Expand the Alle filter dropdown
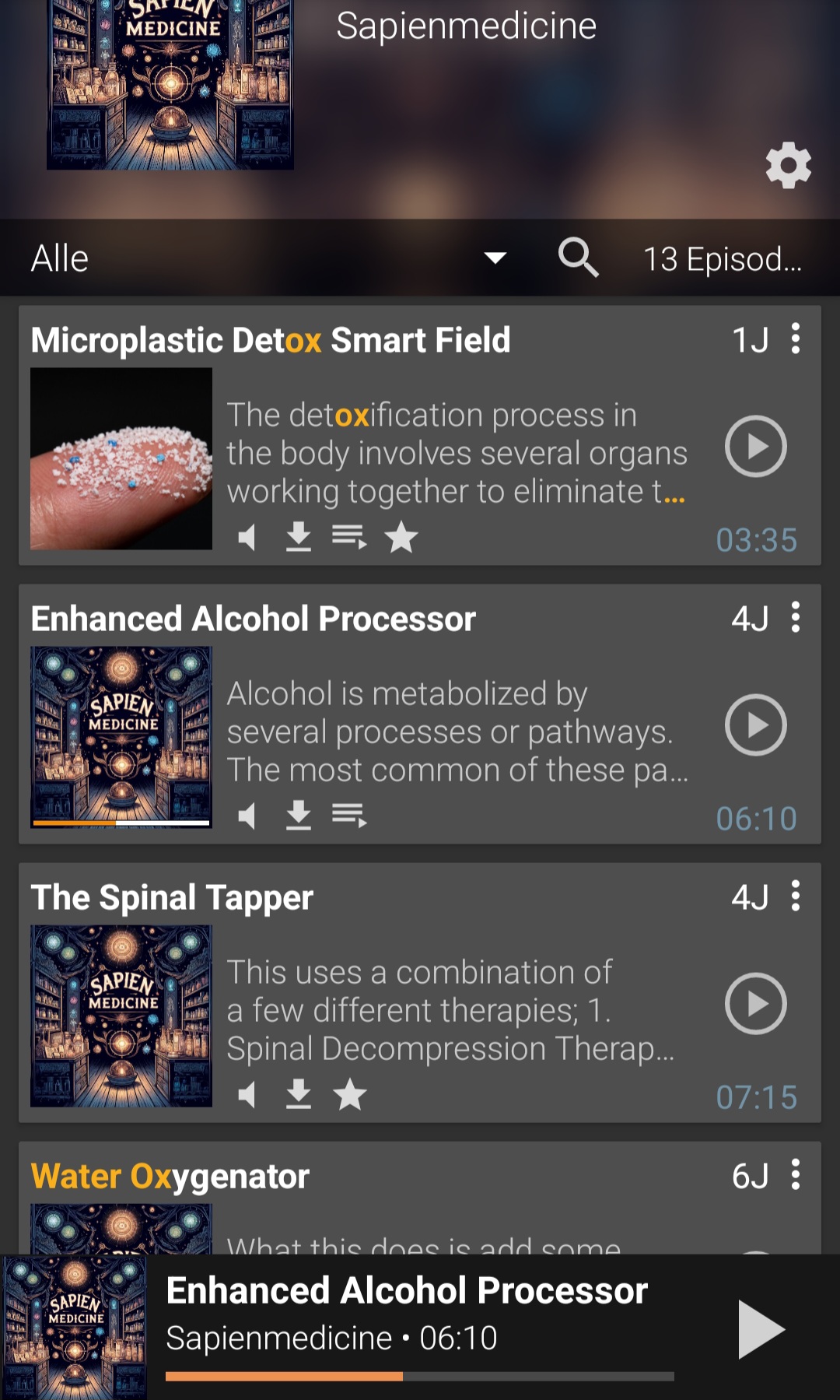 [x=495, y=258]
